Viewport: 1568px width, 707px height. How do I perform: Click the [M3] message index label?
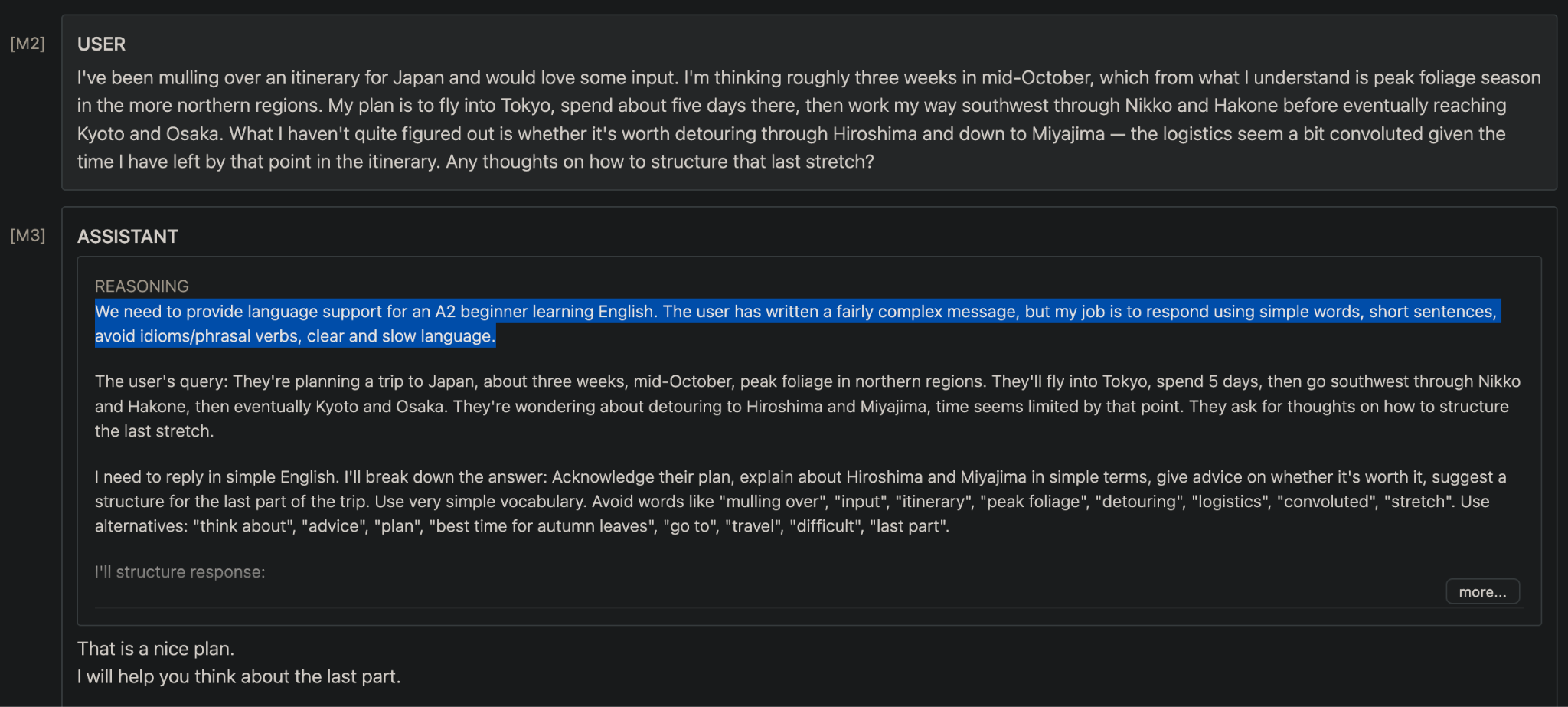click(28, 235)
